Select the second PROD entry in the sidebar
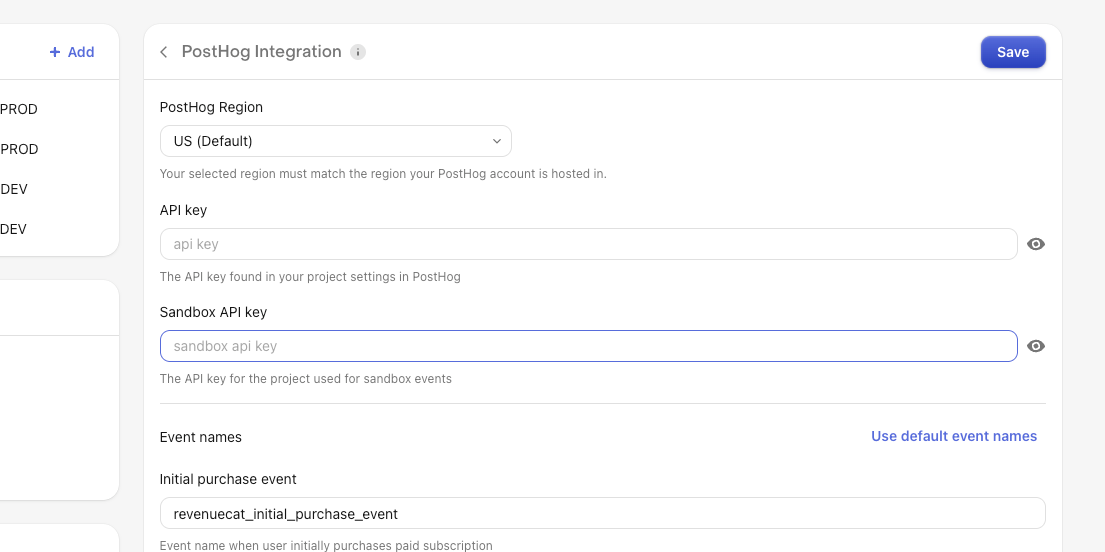1105x552 pixels. click(19, 149)
